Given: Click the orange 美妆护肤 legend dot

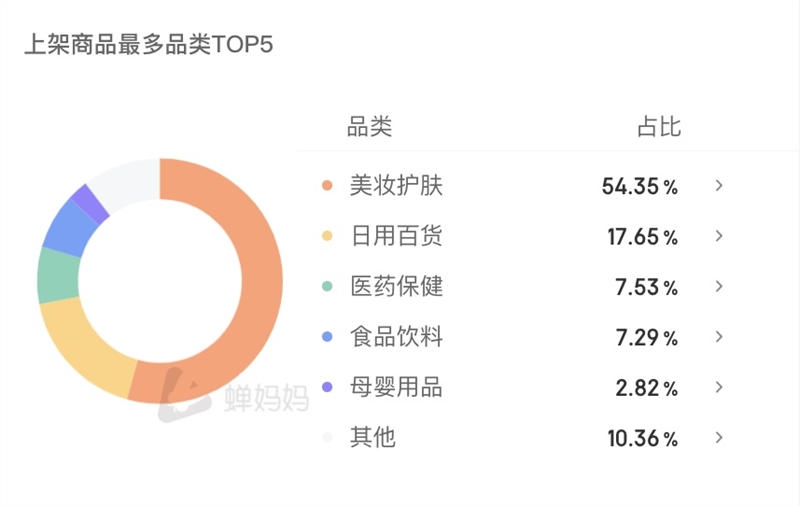Looking at the screenshot, I should tap(327, 186).
